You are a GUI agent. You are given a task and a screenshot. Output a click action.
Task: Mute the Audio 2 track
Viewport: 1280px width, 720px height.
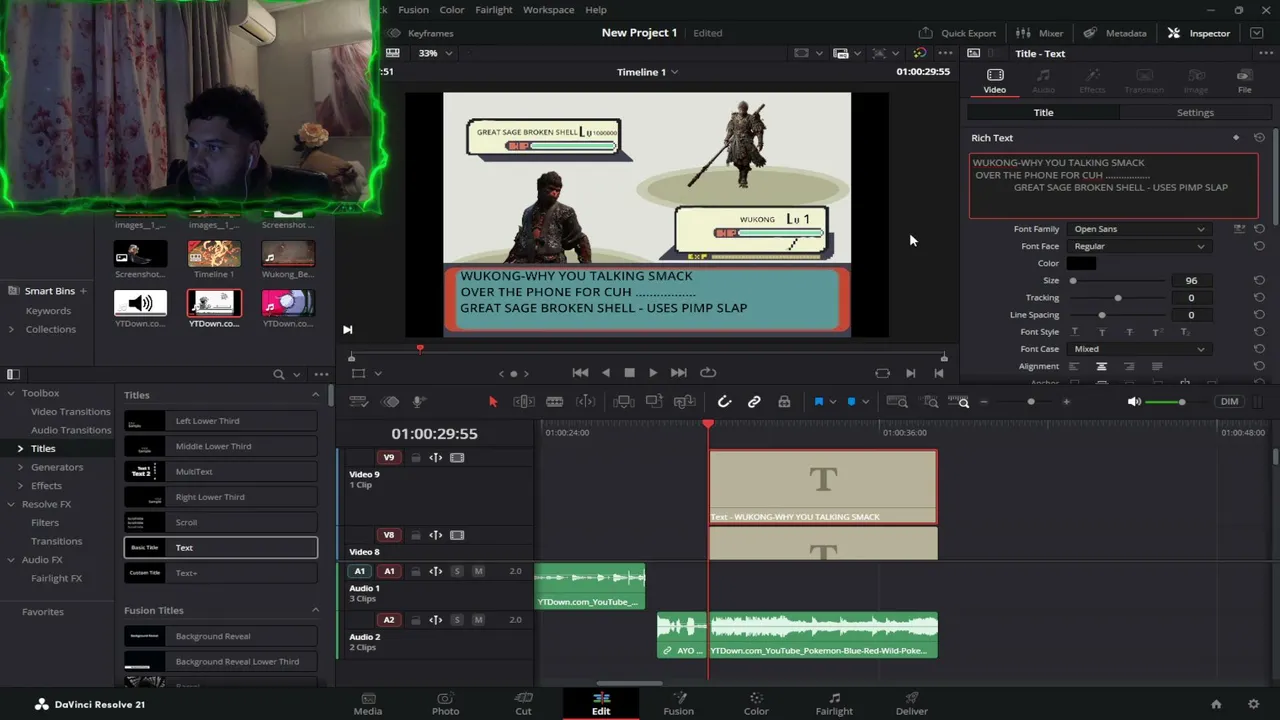[478, 620]
